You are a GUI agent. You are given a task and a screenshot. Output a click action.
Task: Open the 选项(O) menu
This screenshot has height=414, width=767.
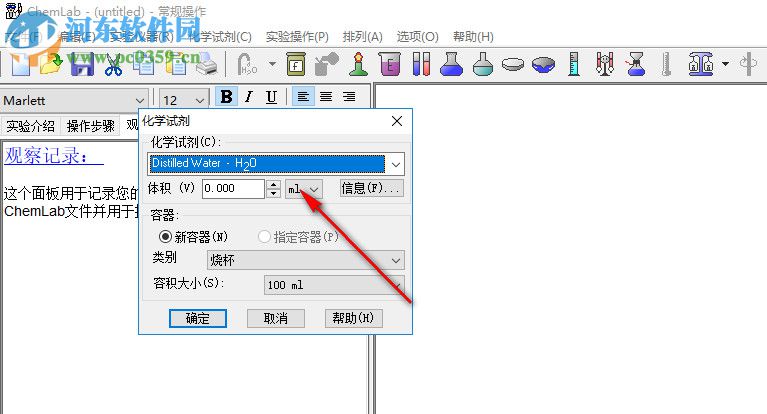(x=417, y=37)
